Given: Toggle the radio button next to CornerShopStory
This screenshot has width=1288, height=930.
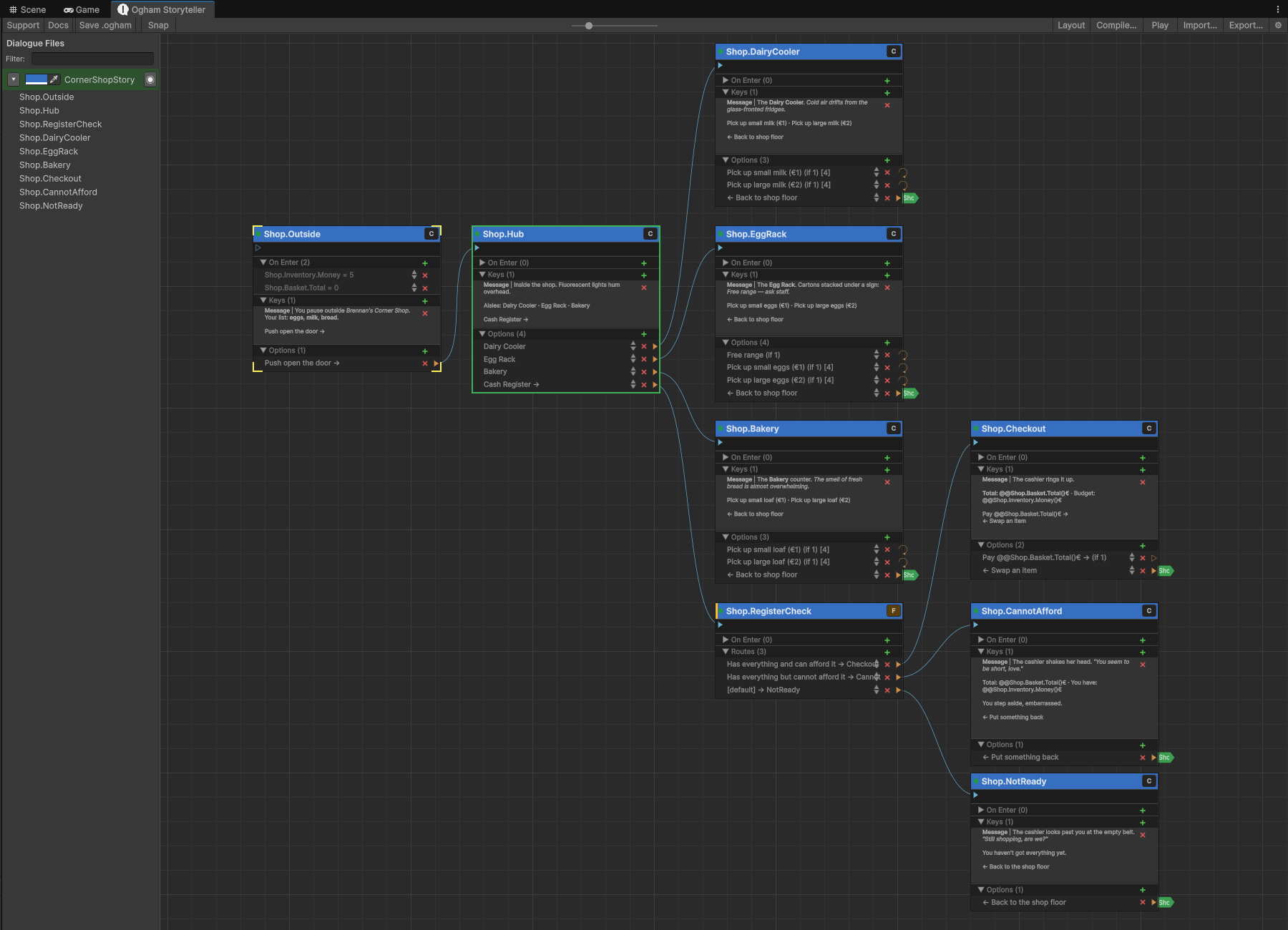Looking at the screenshot, I should pos(150,79).
